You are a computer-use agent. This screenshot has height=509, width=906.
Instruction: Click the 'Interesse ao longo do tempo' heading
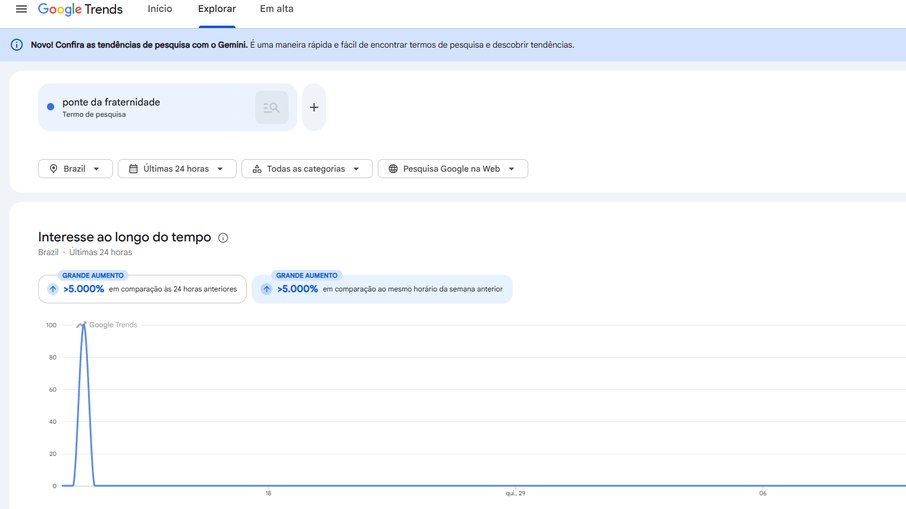tap(125, 237)
